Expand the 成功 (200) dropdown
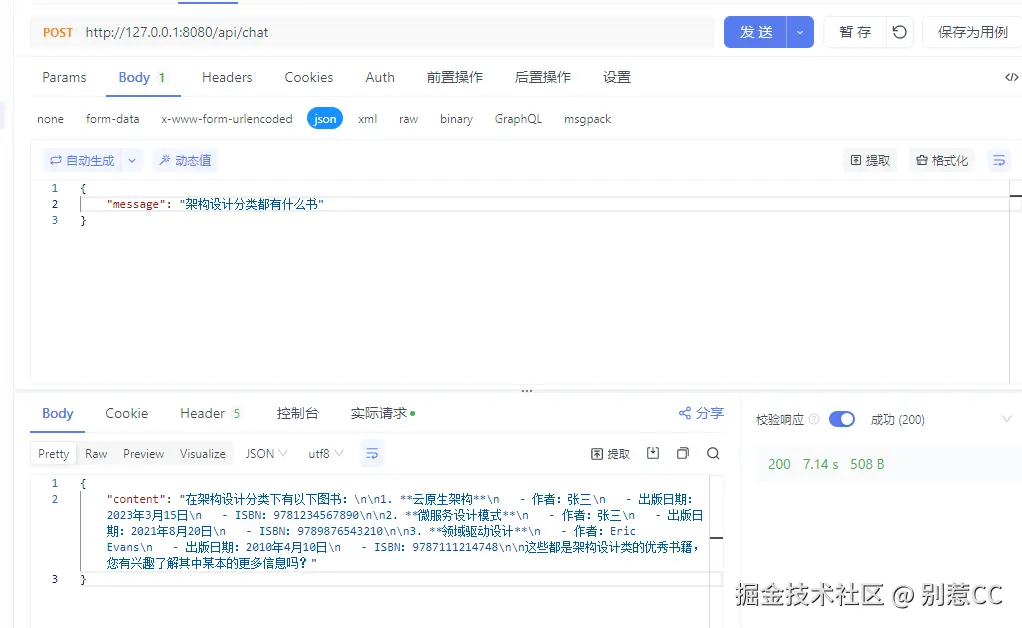Screen dimensions: 1022x628 pos(1006,419)
